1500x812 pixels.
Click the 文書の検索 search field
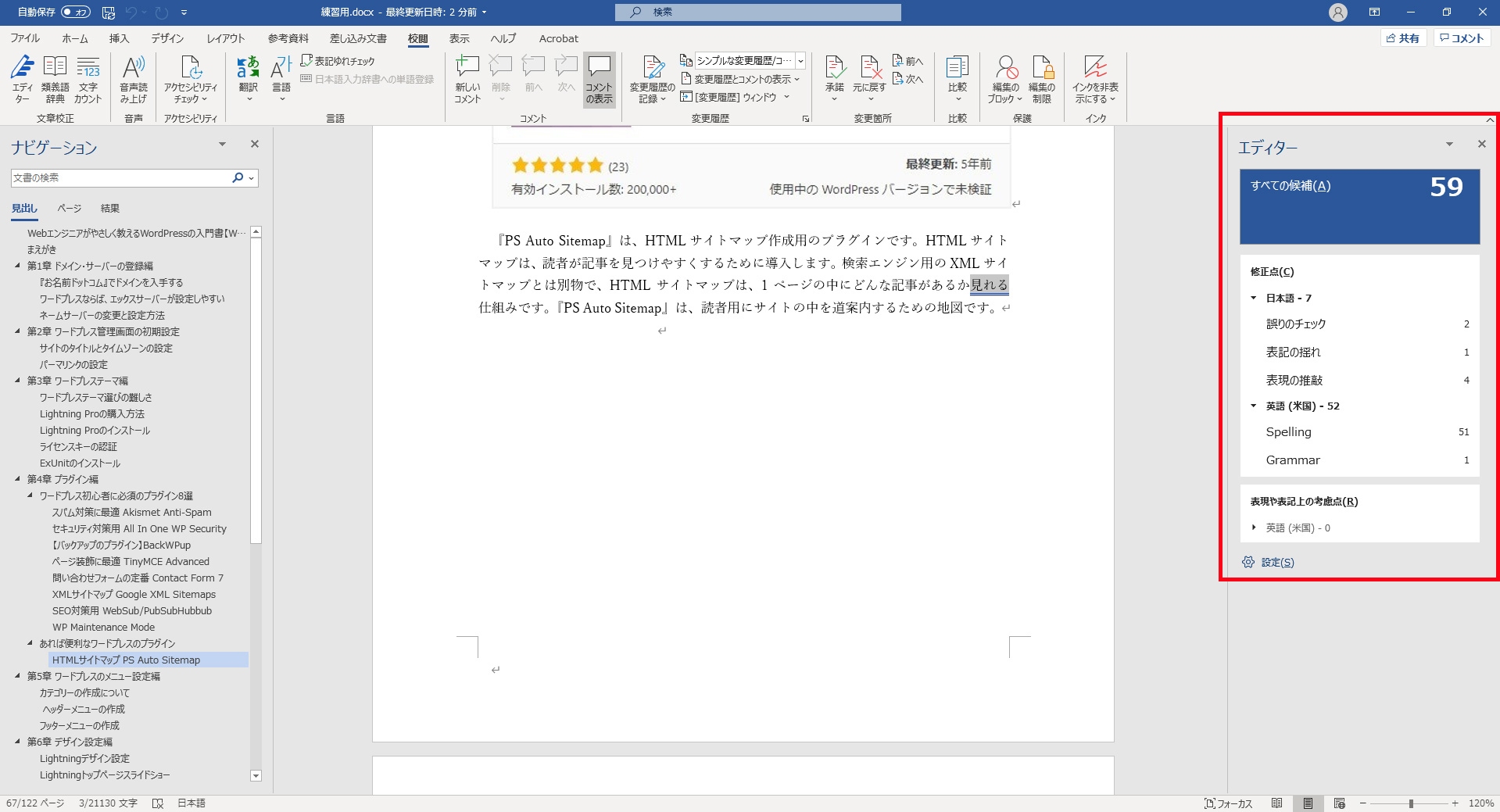click(121, 178)
